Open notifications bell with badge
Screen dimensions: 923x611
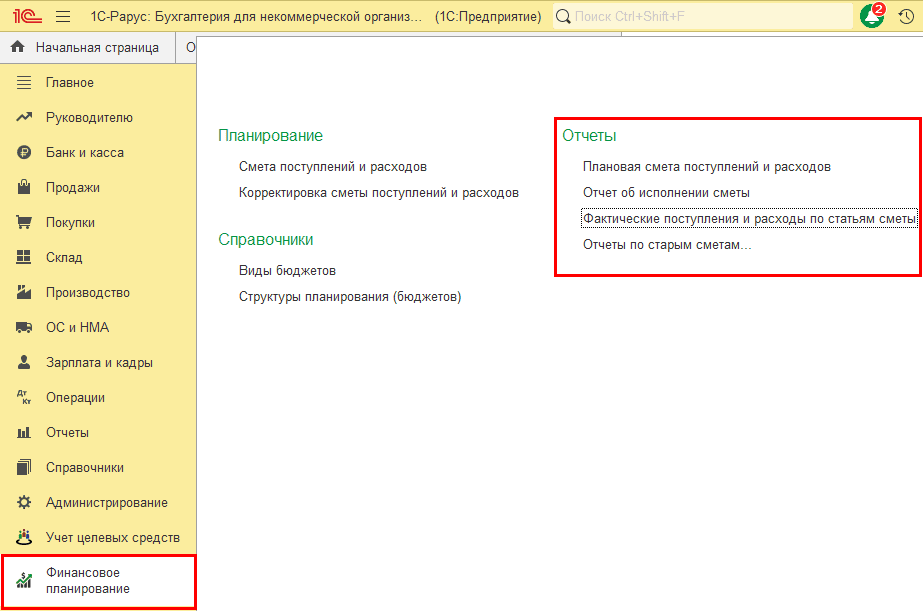872,16
